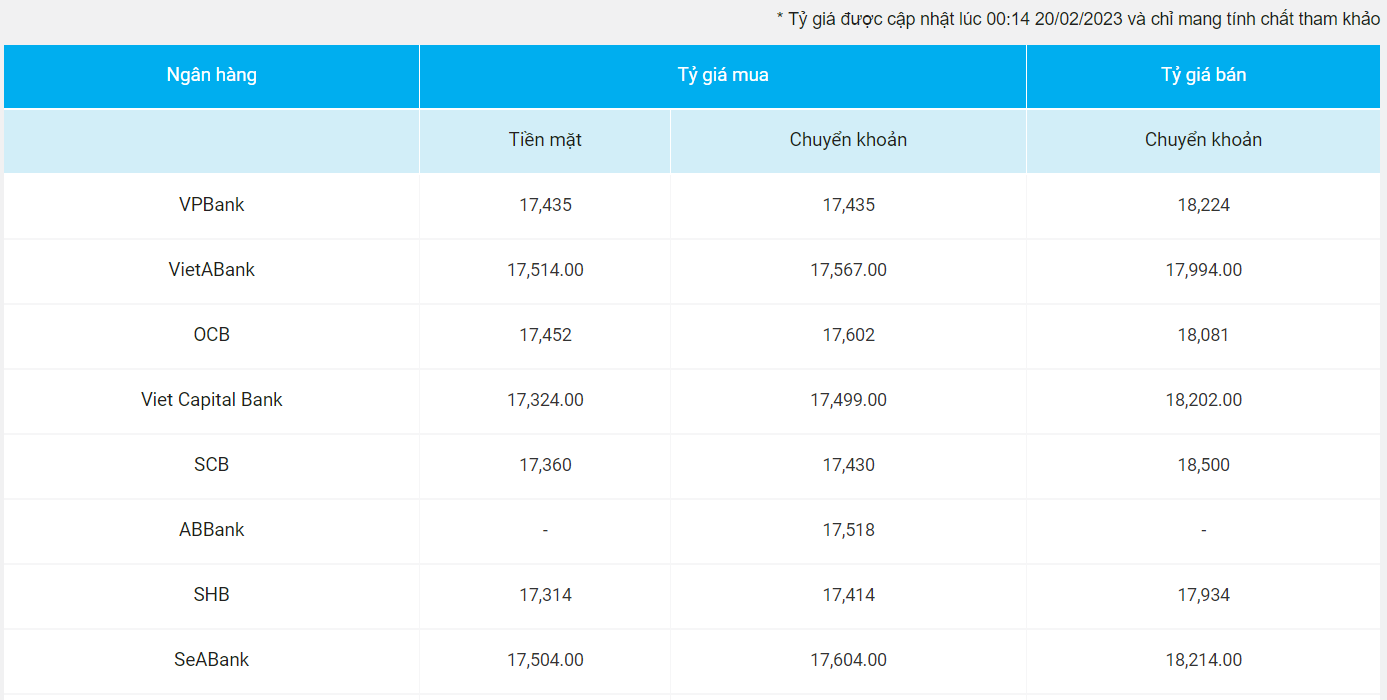The height and width of the screenshot is (700, 1387).
Task: Click SeABank's transfer buy rate 17,604.00
Action: (x=848, y=660)
